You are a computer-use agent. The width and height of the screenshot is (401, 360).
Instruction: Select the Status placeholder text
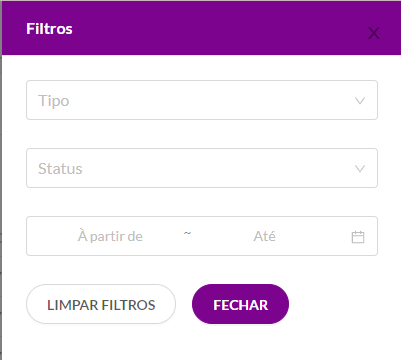point(60,169)
